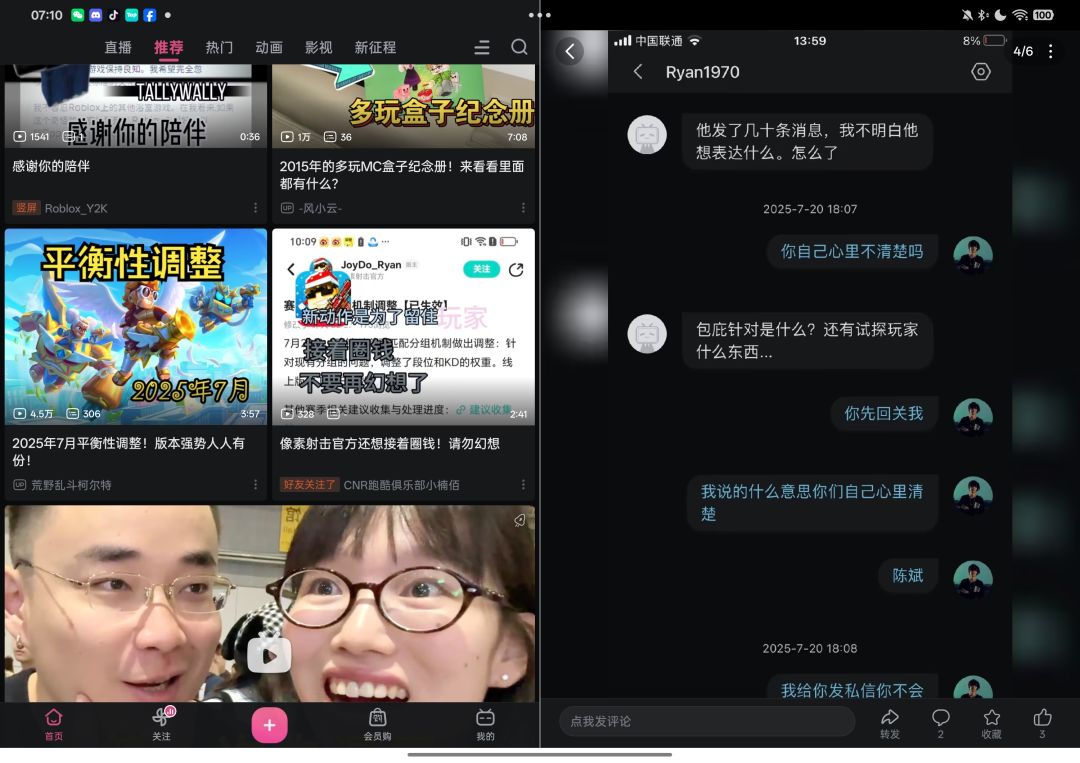
Task: Open the 多玩盒子纪念册 video thumbnail
Action: pyautogui.click(x=404, y=106)
